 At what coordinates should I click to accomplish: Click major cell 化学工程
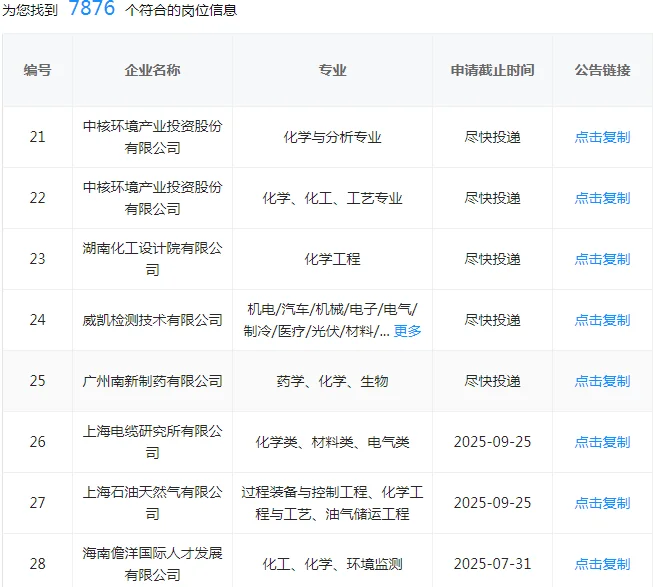coord(332,259)
